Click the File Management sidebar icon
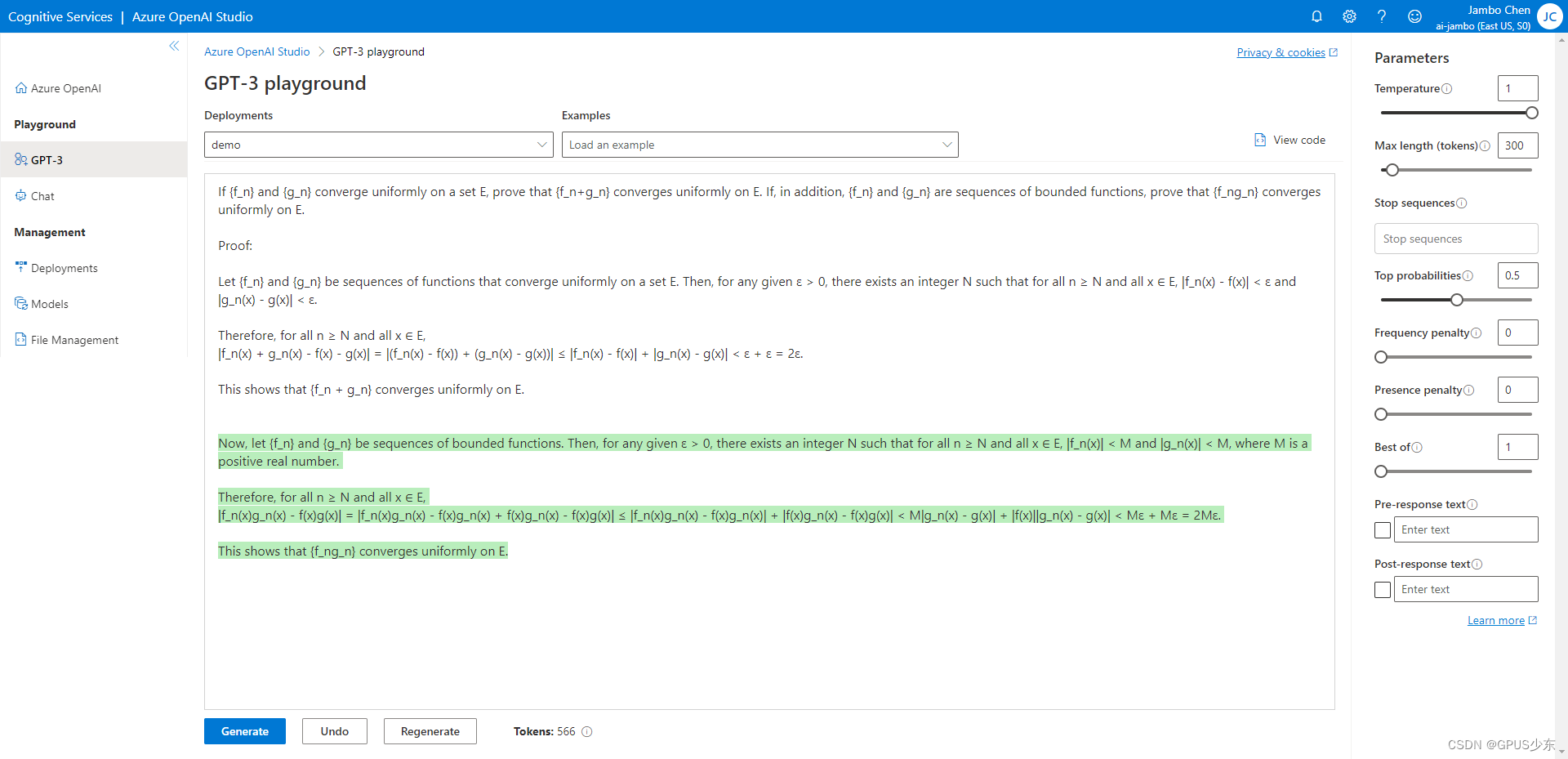Viewport: 1568px width, 759px height. pyautogui.click(x=21, y=339)
